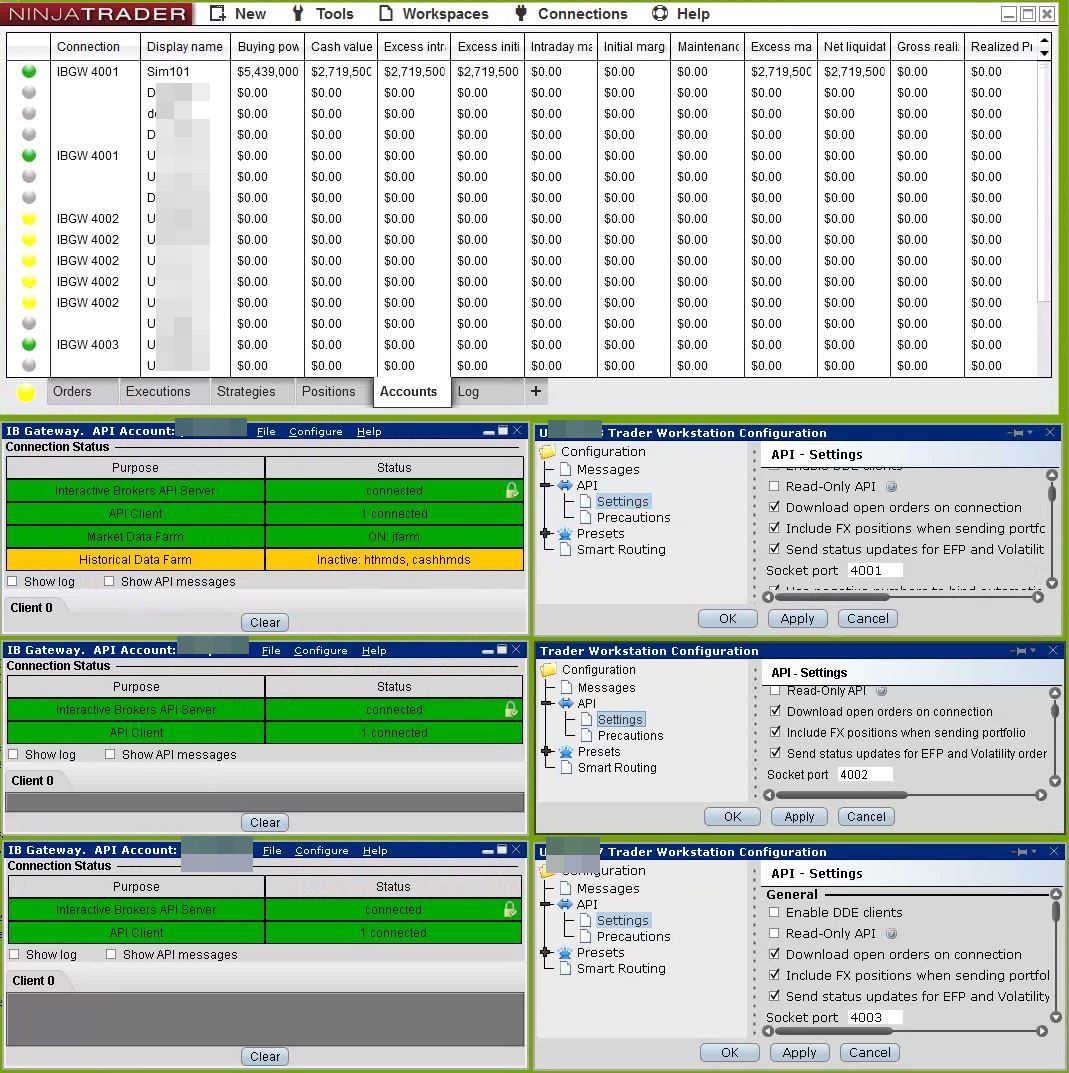Select Messages node in port 4002 configuration tree
Screen dimensions: 1069x1073
tap(606, 688)
